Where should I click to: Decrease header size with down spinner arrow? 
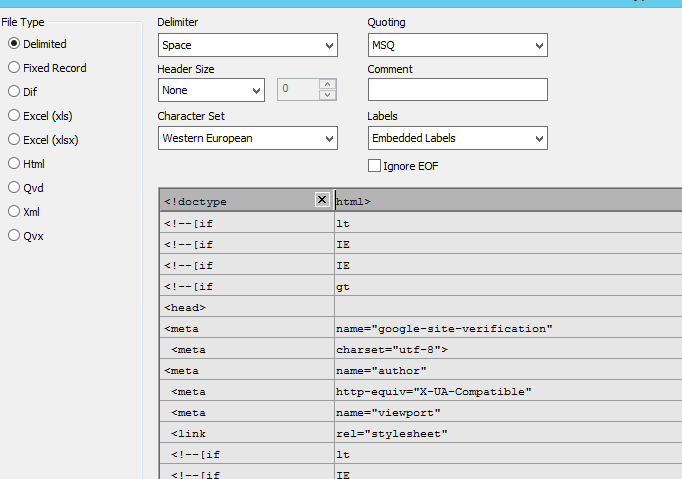(328, 95)
